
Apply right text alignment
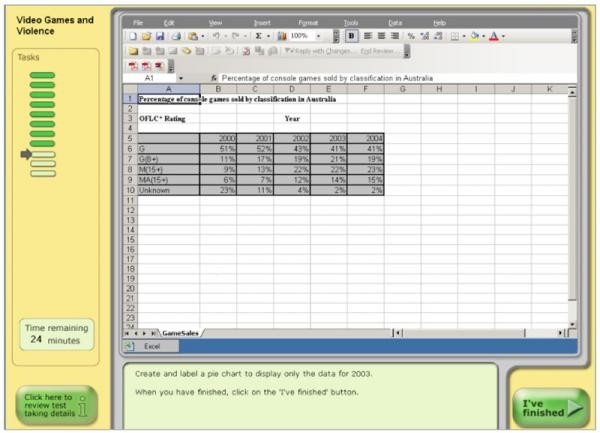click(x=395, y=36)
